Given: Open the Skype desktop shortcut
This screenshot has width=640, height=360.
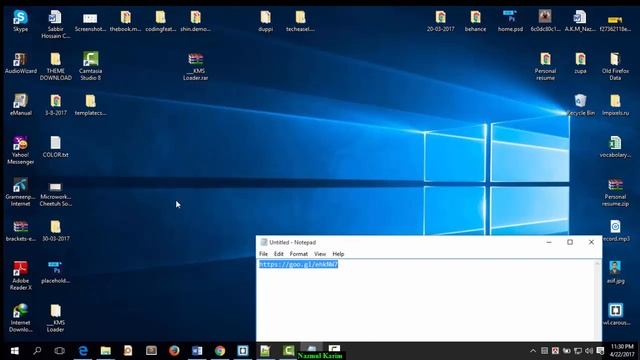Looking at the screenshot, I should [x=20, y=21].
